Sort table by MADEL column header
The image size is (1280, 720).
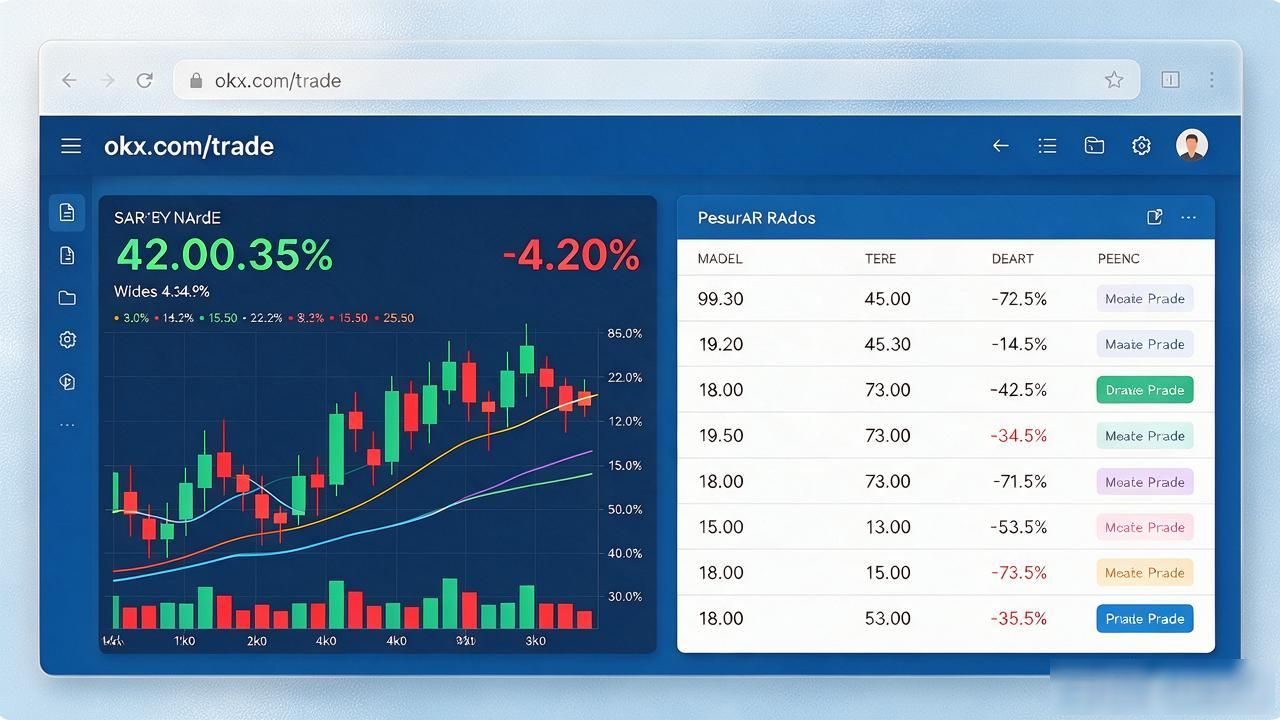tap(720, 258)
